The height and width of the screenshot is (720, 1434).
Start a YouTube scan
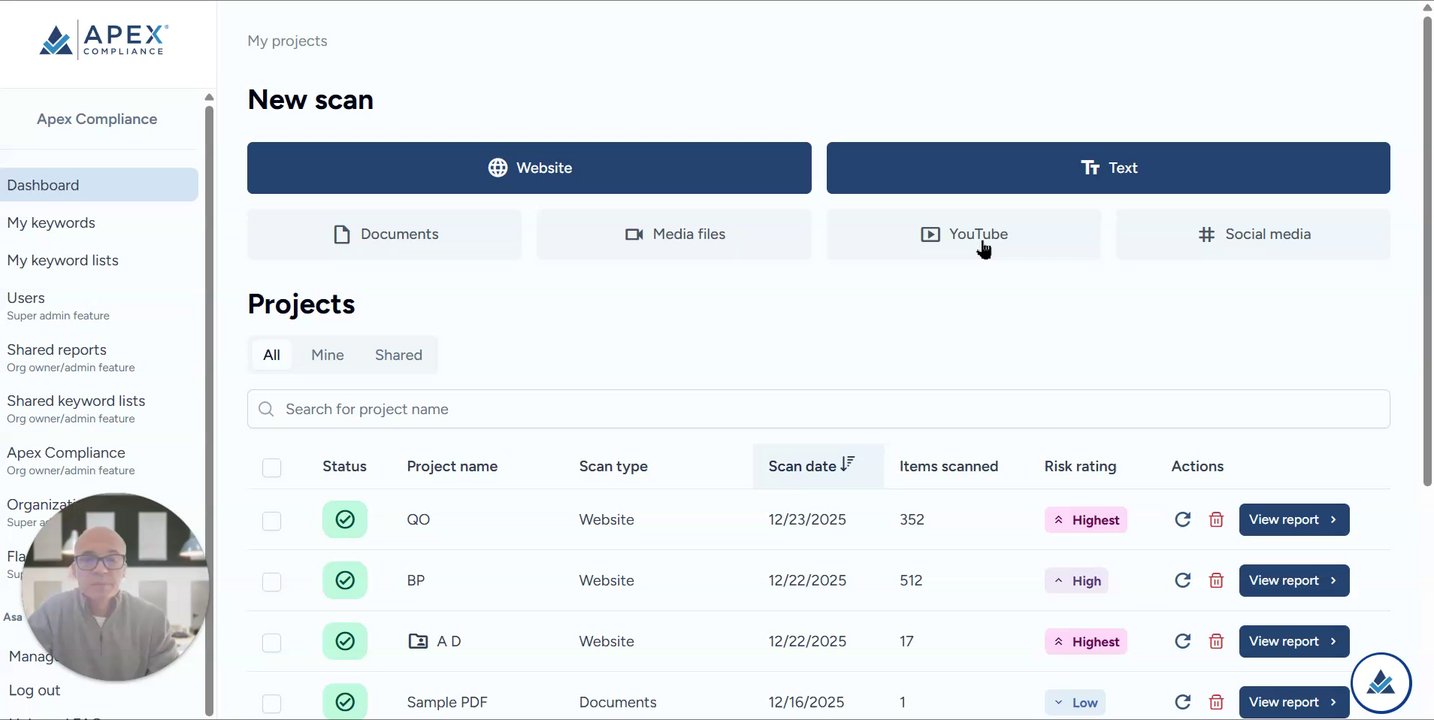coord(963,234)
